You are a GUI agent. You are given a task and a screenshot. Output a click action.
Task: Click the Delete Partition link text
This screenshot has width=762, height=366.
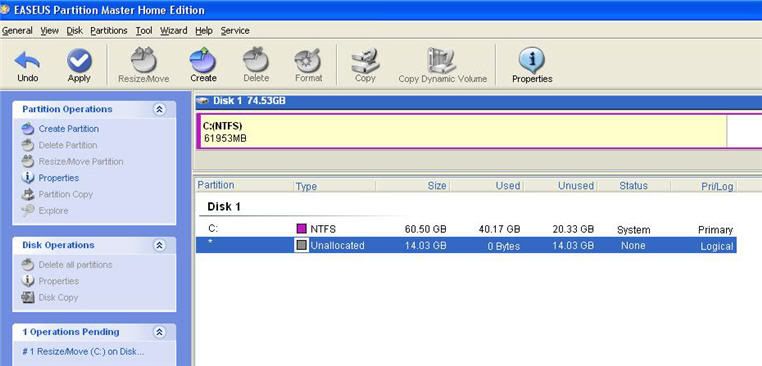(x=68, y=145)
